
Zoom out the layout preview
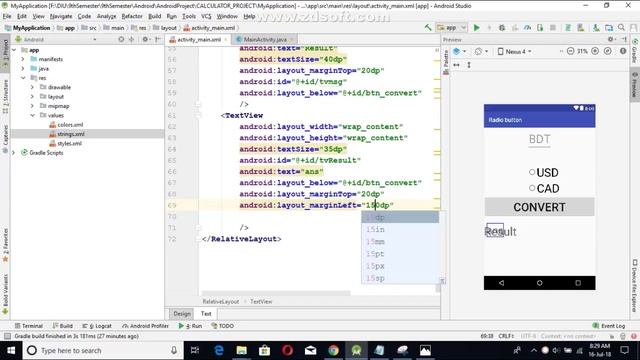571,51
